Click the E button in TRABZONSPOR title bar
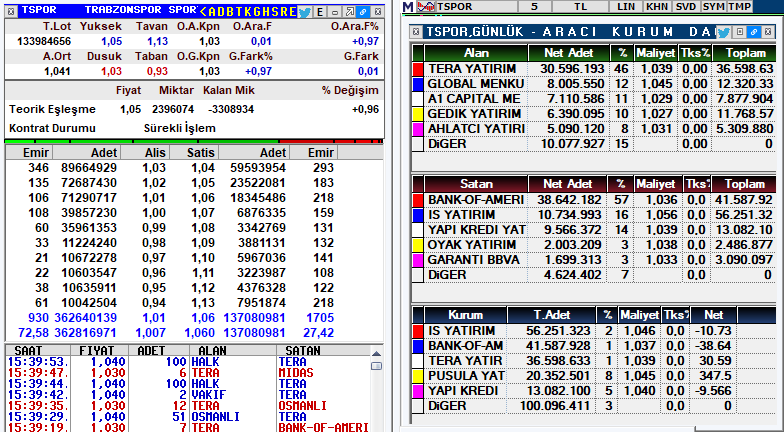 (x=320, y=12)
